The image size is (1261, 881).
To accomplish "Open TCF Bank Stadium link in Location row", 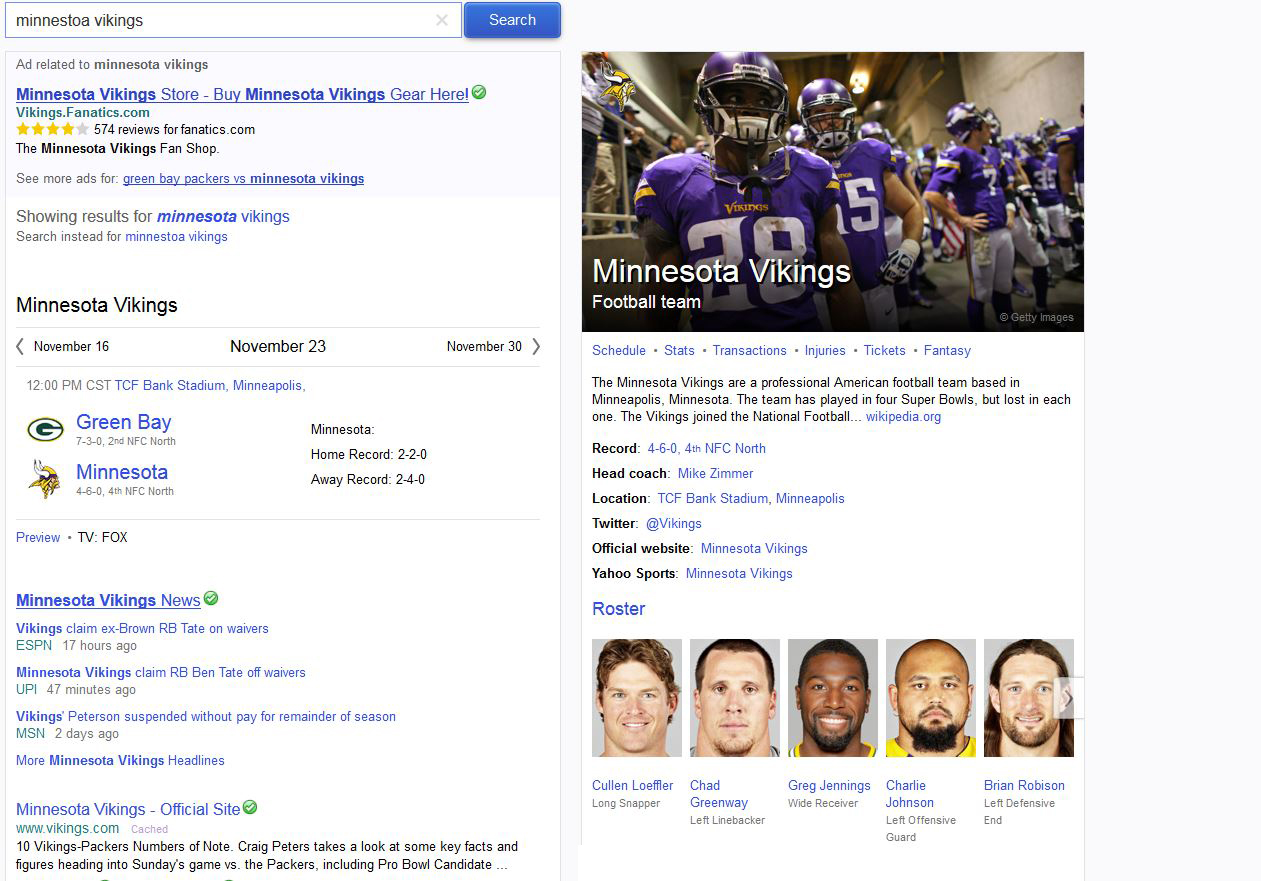I will pos(751,499).
